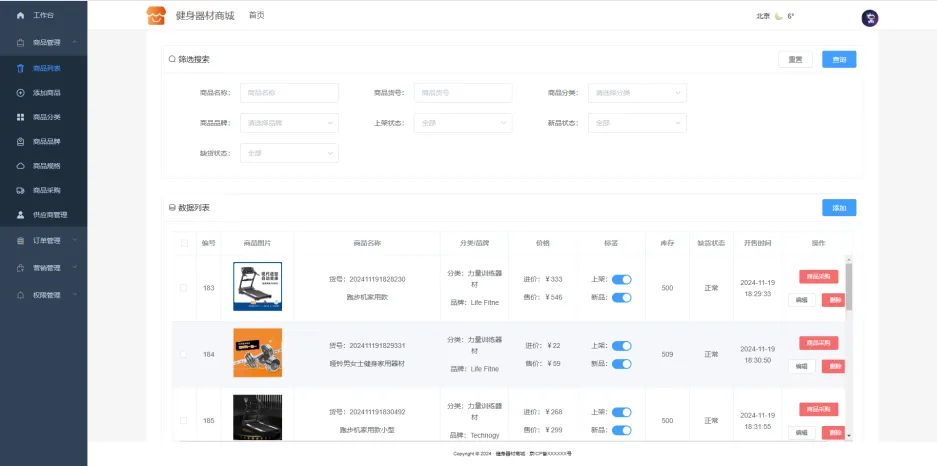This screenshot has width=937, height=466.
Task: Click the 商品列表 icon in sidebar
Action: coord(20,68)
